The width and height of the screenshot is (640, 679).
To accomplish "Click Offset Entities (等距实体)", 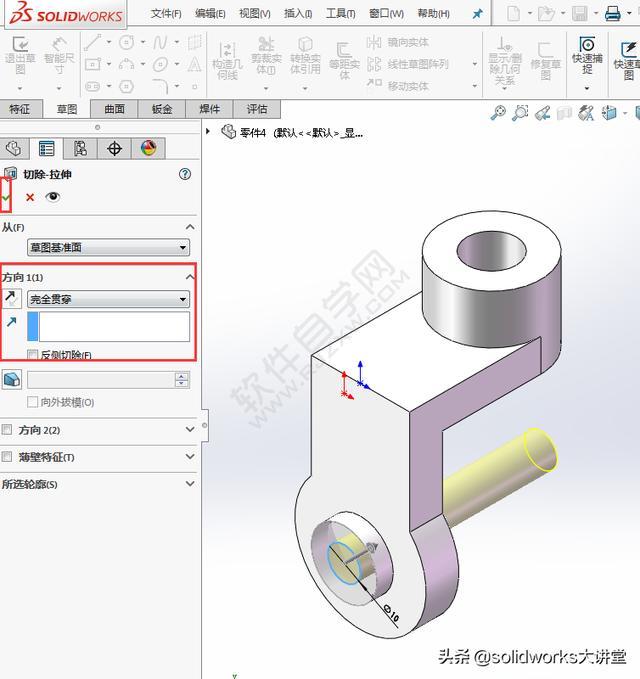I will pyautogui.click(x=344, y=61).
